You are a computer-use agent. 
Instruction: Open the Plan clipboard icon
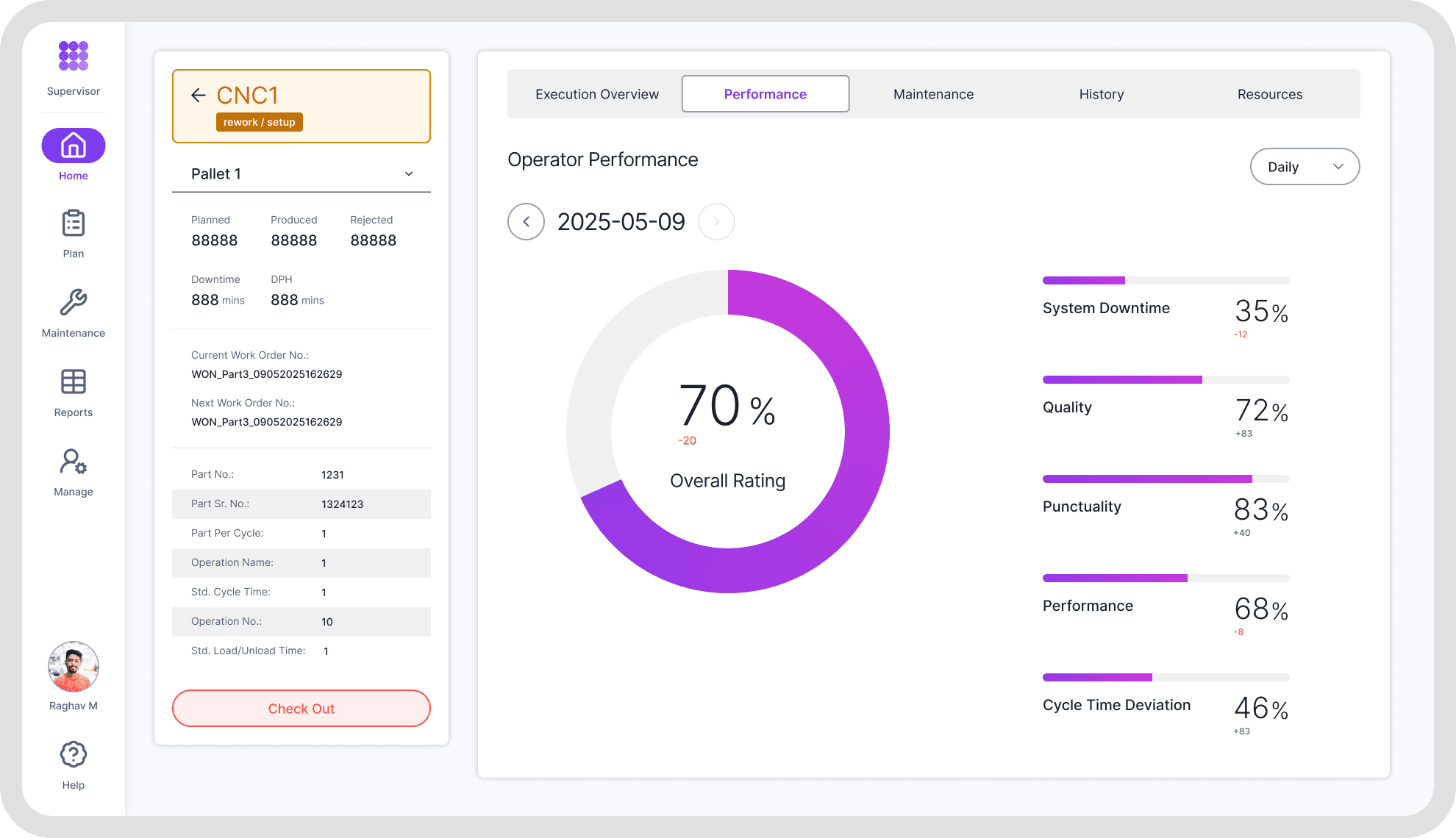click(74, 223)
